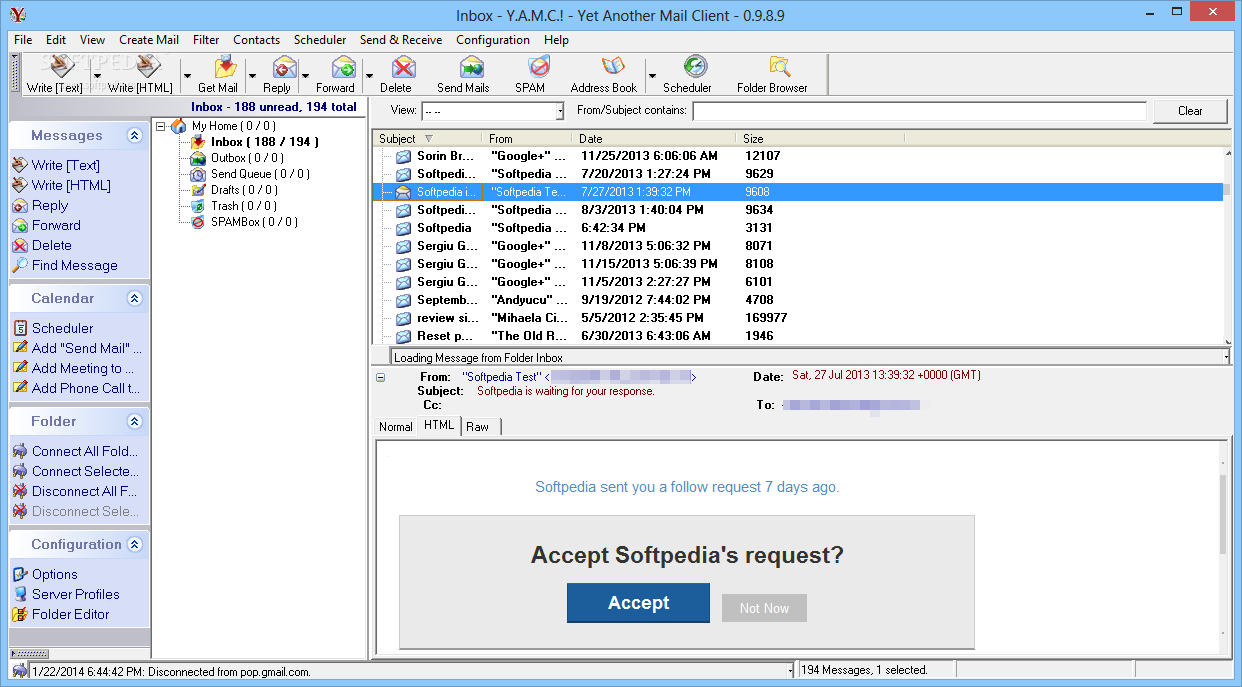This screenshot has height=687, width=1242.
Task: Click the From/Subject contains input field
Action: pos(919,111)
